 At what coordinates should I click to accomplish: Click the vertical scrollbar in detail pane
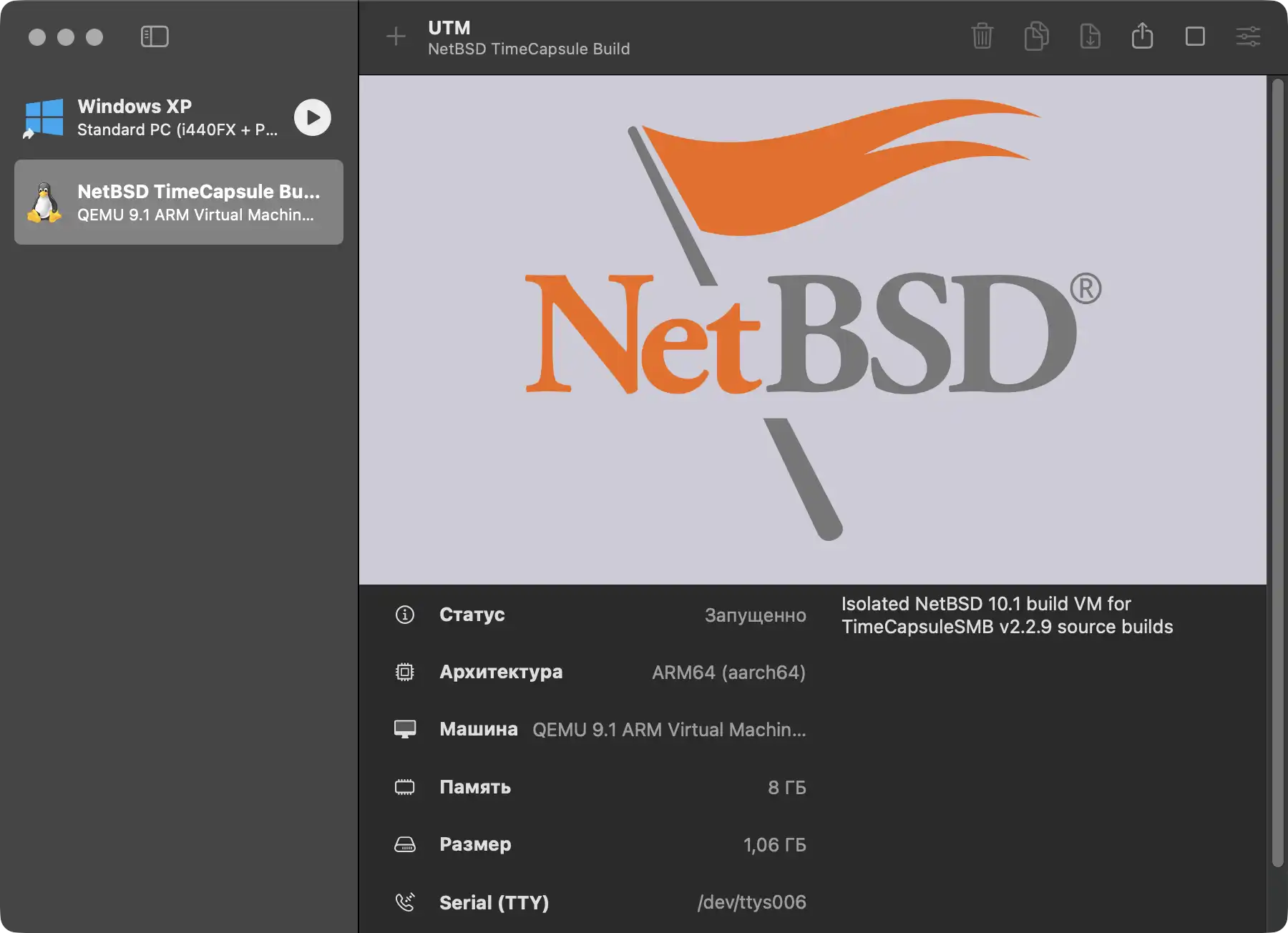click(1278, 472)
